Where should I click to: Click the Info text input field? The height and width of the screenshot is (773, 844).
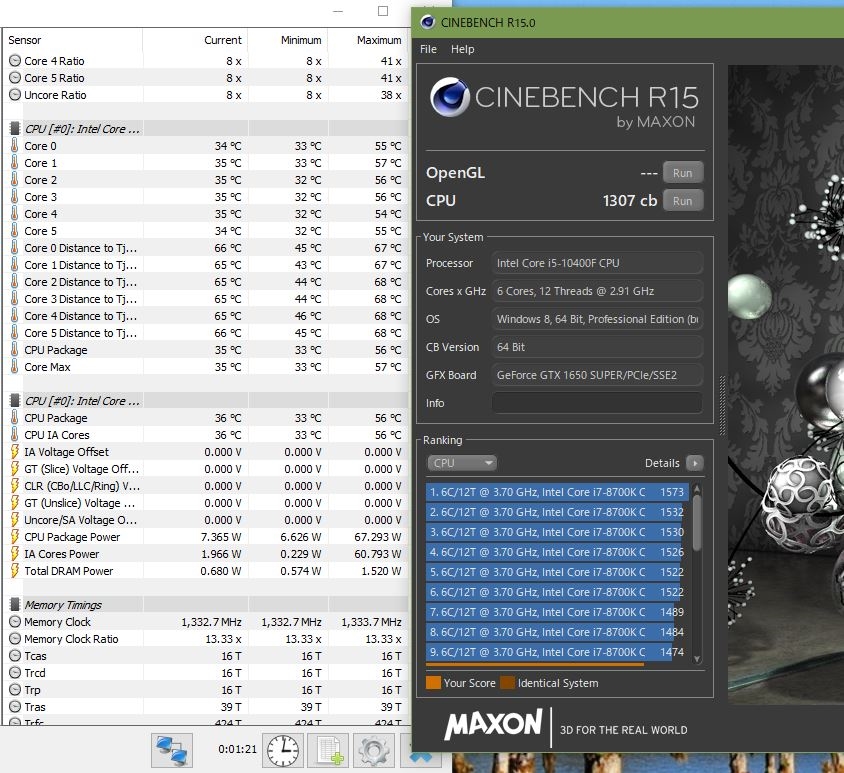(x=596, y=403)
